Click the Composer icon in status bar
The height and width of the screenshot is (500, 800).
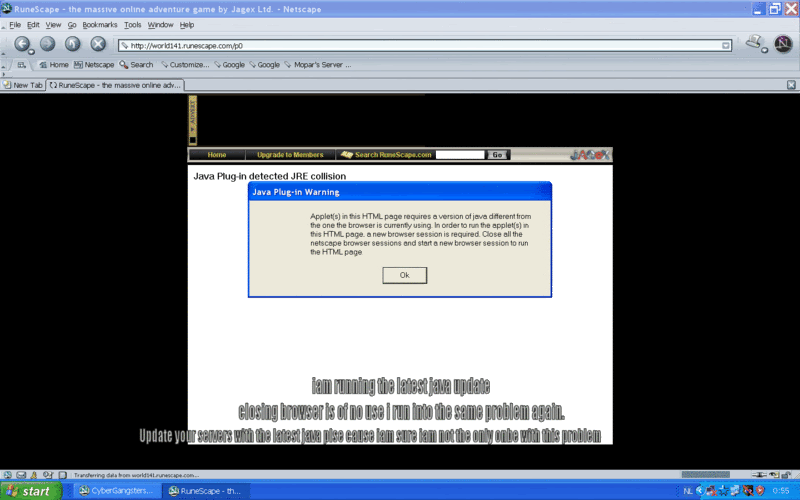pos(62,475)
